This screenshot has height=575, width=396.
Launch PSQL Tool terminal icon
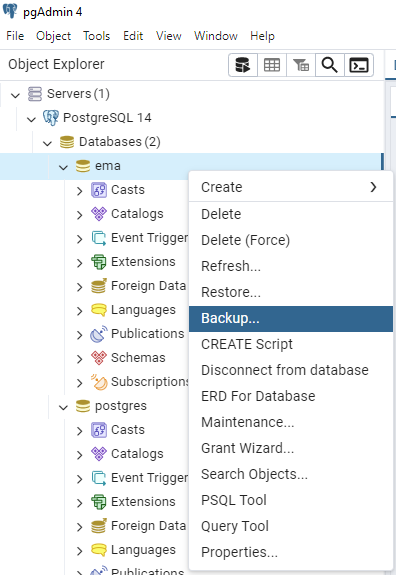[x=359, y=65]
